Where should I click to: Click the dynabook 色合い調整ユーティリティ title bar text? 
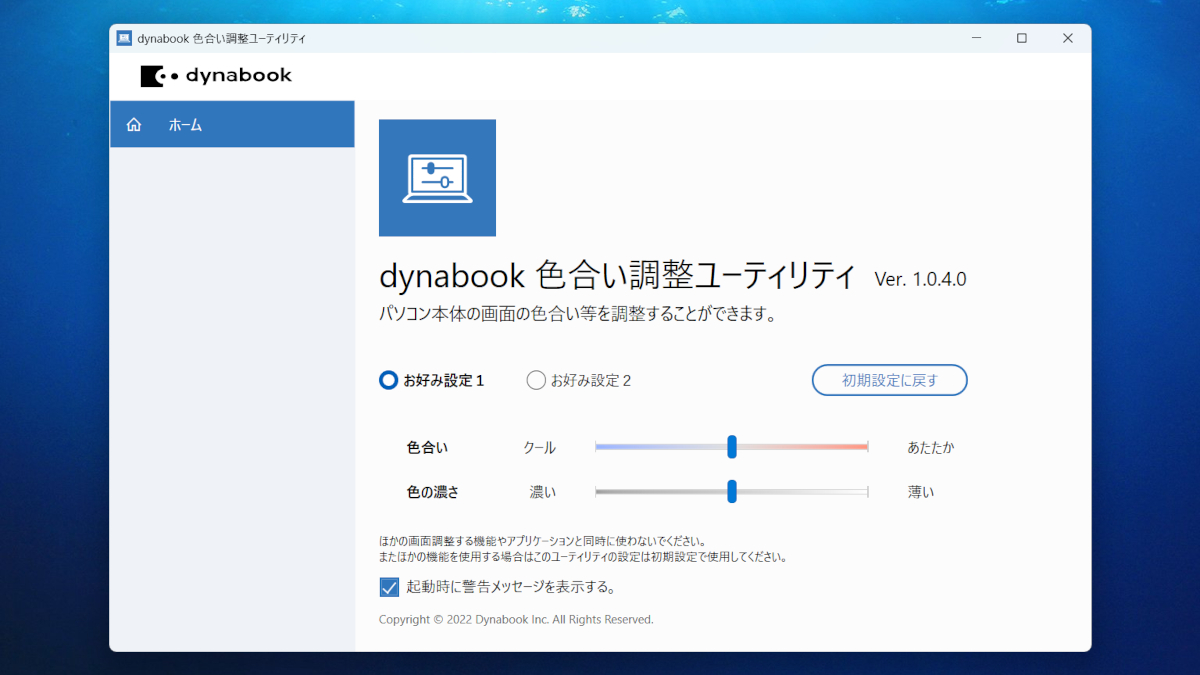tap(220, 37)
